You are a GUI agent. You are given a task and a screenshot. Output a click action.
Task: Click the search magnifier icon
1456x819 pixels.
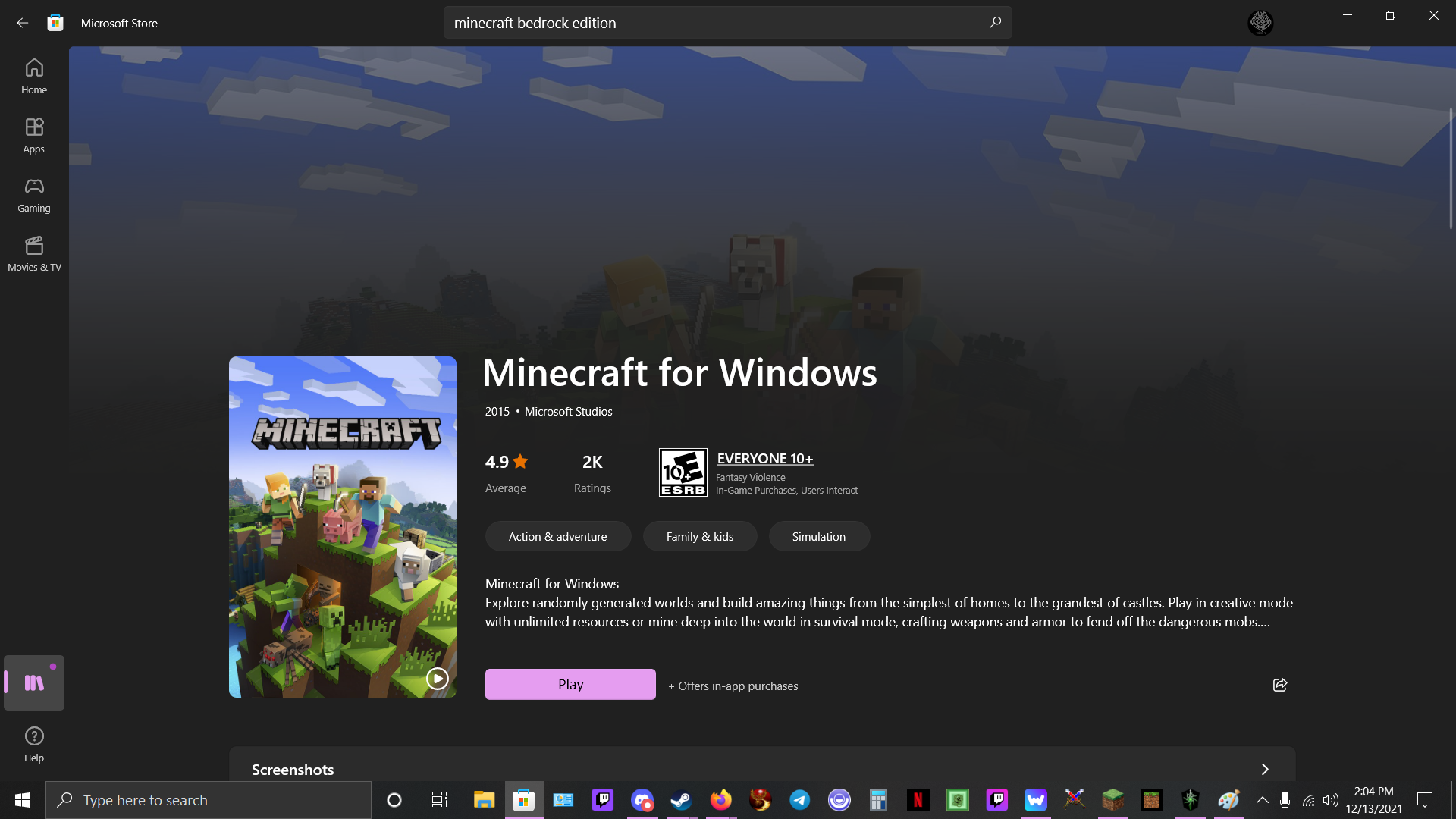coord(995,23)
